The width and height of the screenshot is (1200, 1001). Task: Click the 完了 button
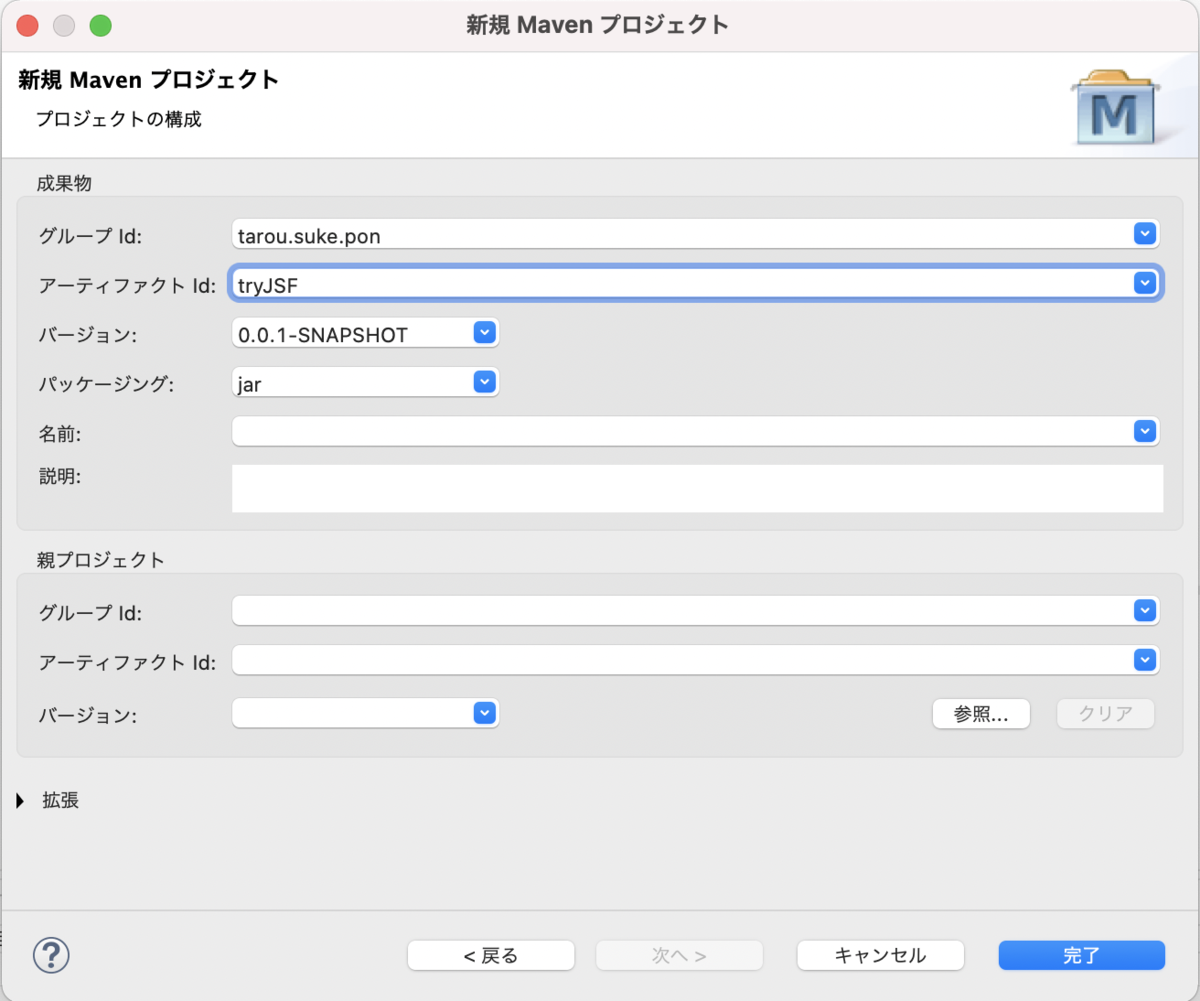click(x=1082, y=955)
